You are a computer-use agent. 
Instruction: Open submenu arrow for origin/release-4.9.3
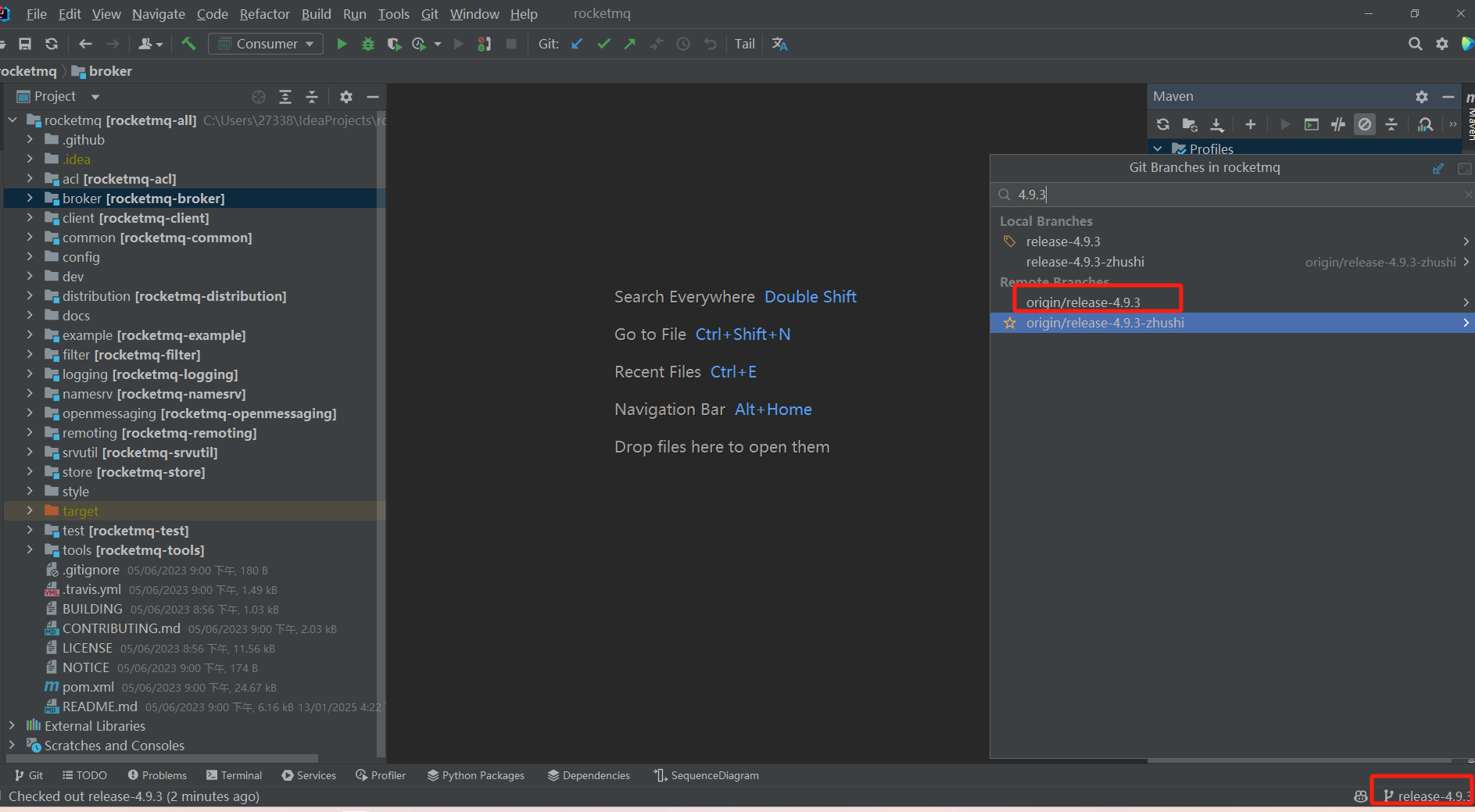point(1466,302)
